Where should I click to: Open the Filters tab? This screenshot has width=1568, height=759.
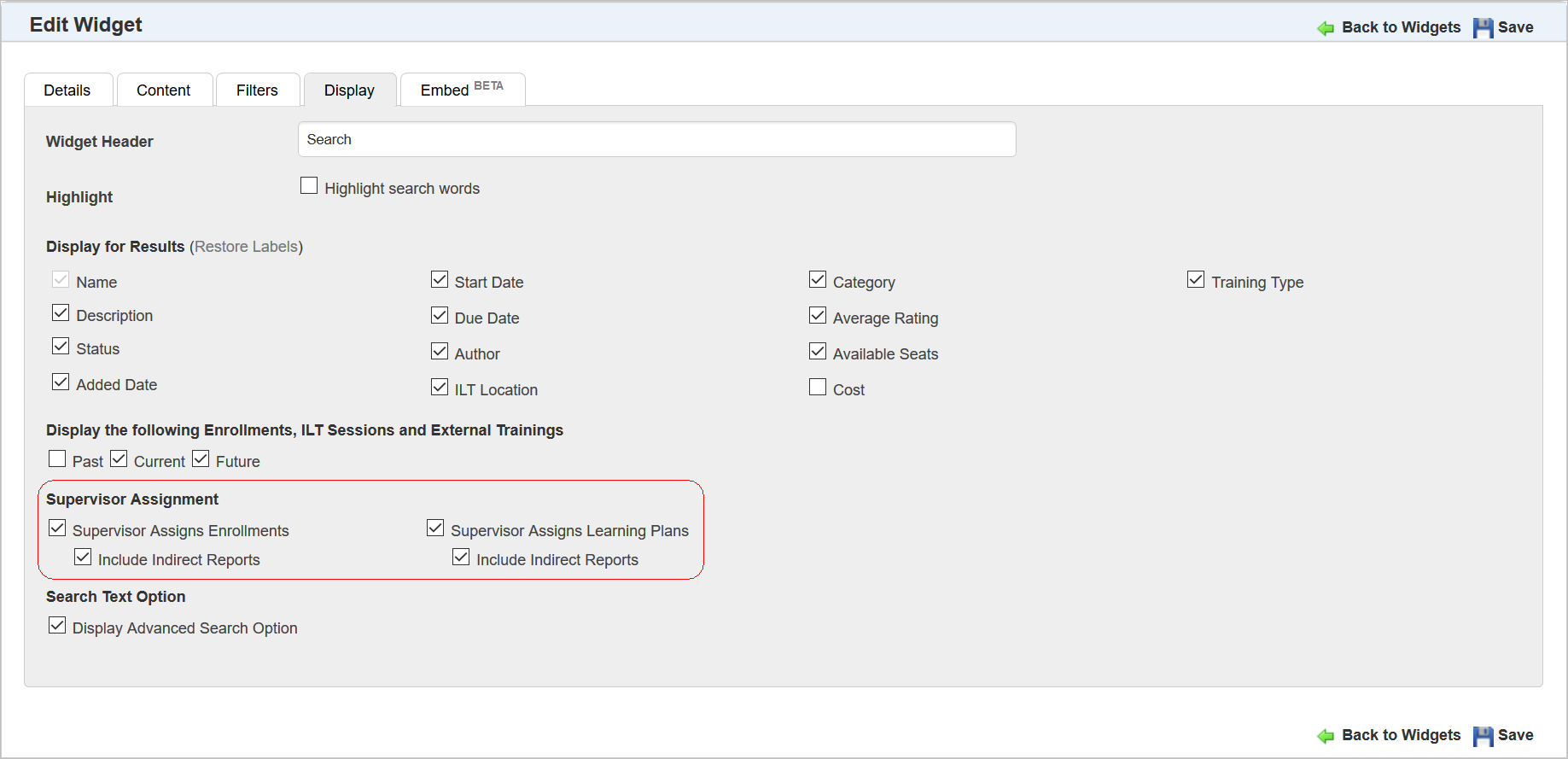pyautogui.click(x=257, y=90)
